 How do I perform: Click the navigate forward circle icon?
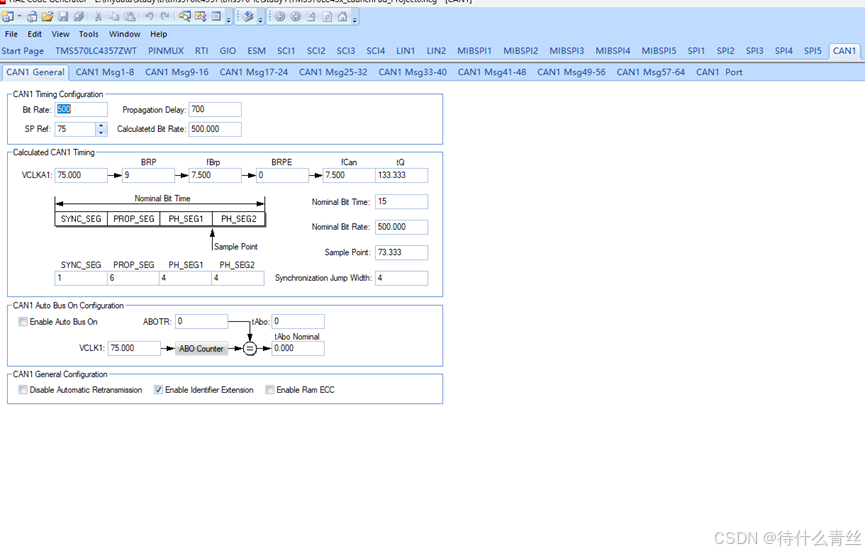point(296,17)
